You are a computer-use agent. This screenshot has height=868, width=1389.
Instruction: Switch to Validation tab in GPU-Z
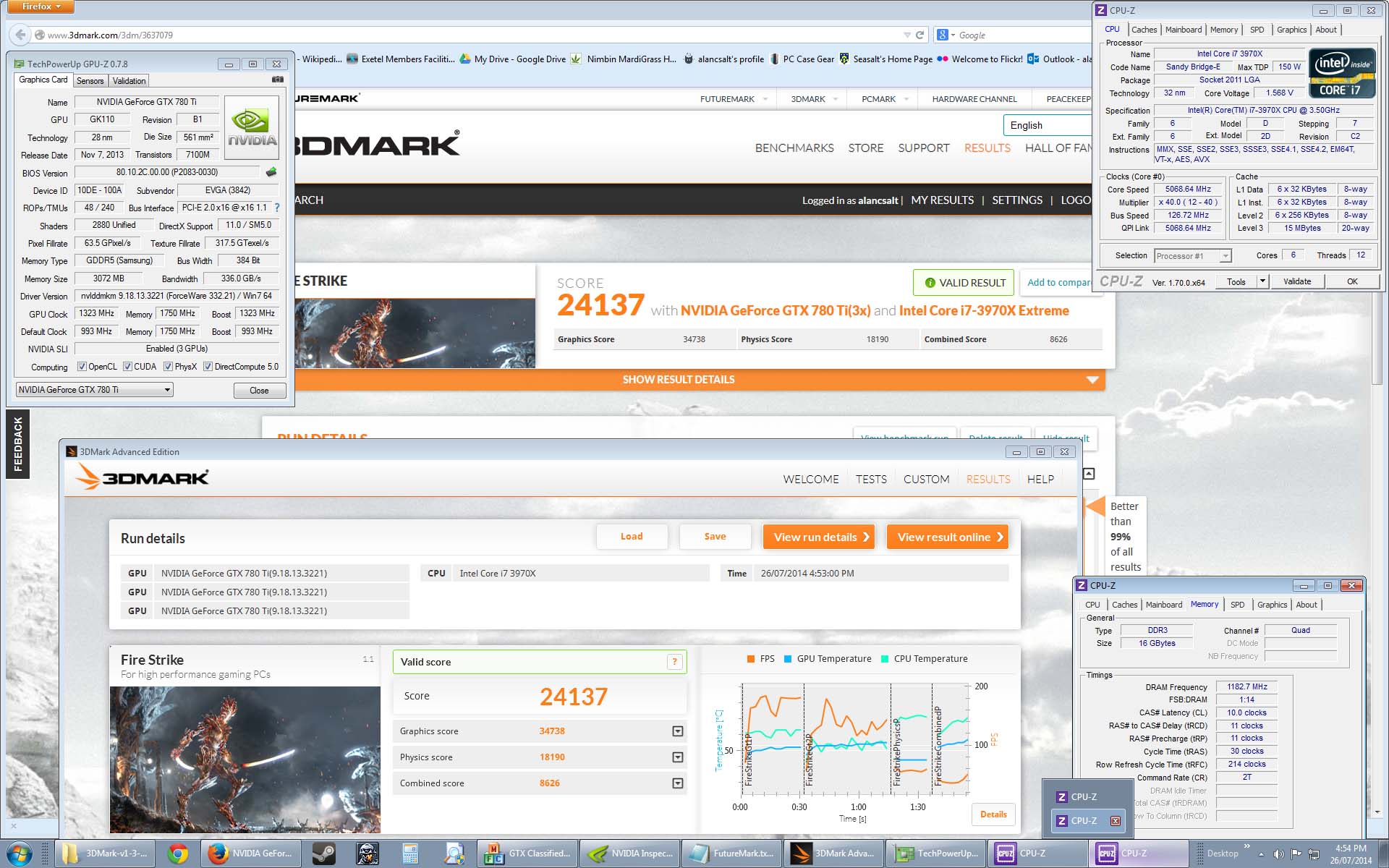129,81
